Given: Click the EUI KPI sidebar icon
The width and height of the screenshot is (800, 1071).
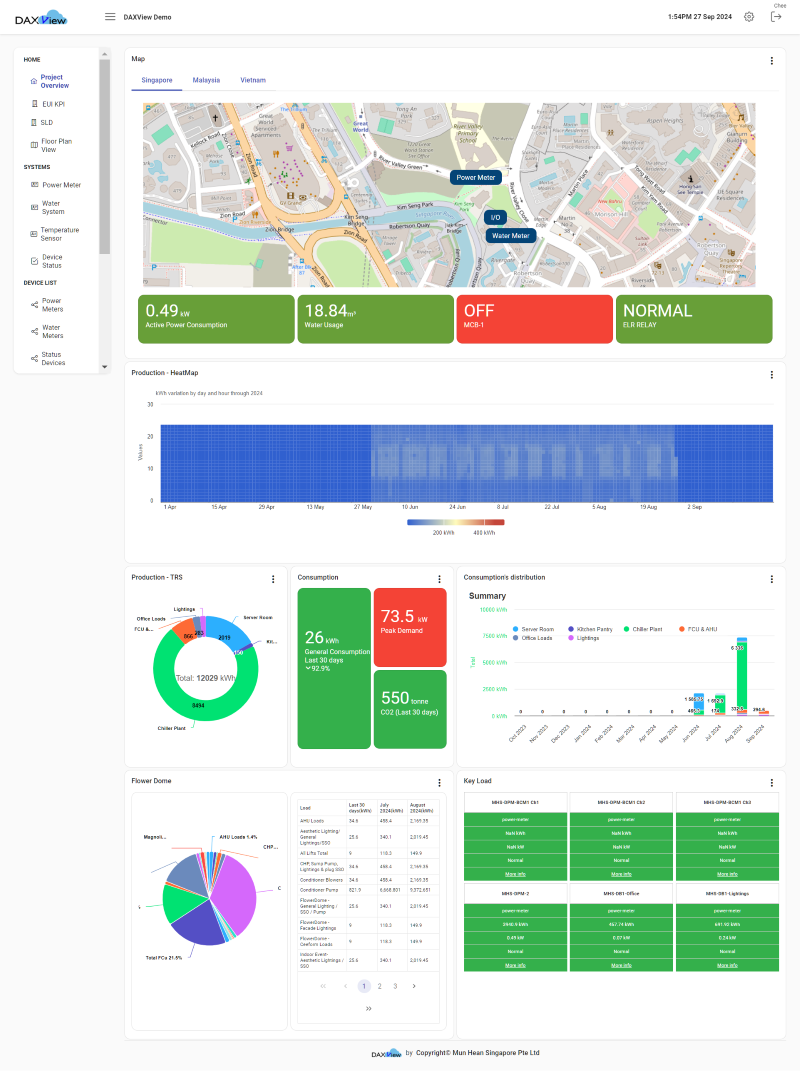Looking at the screenshot, I should pos(34,104).
